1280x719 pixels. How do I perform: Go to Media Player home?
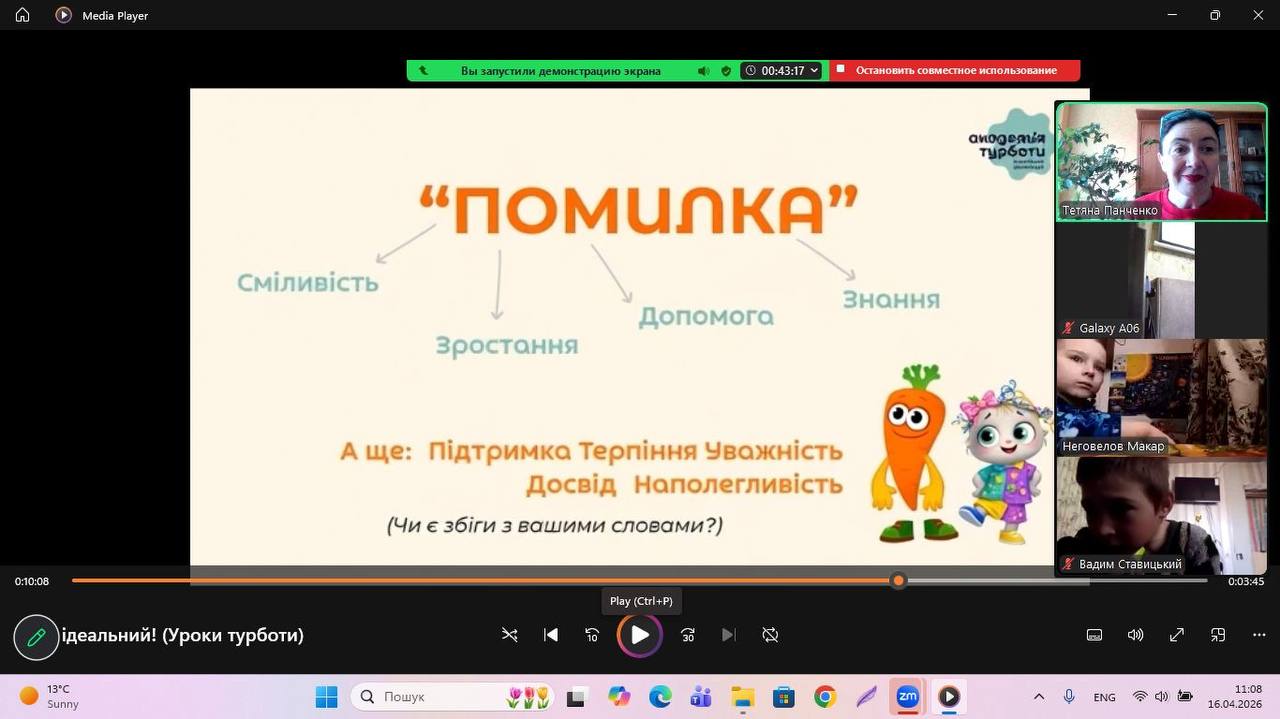(22, 15)
